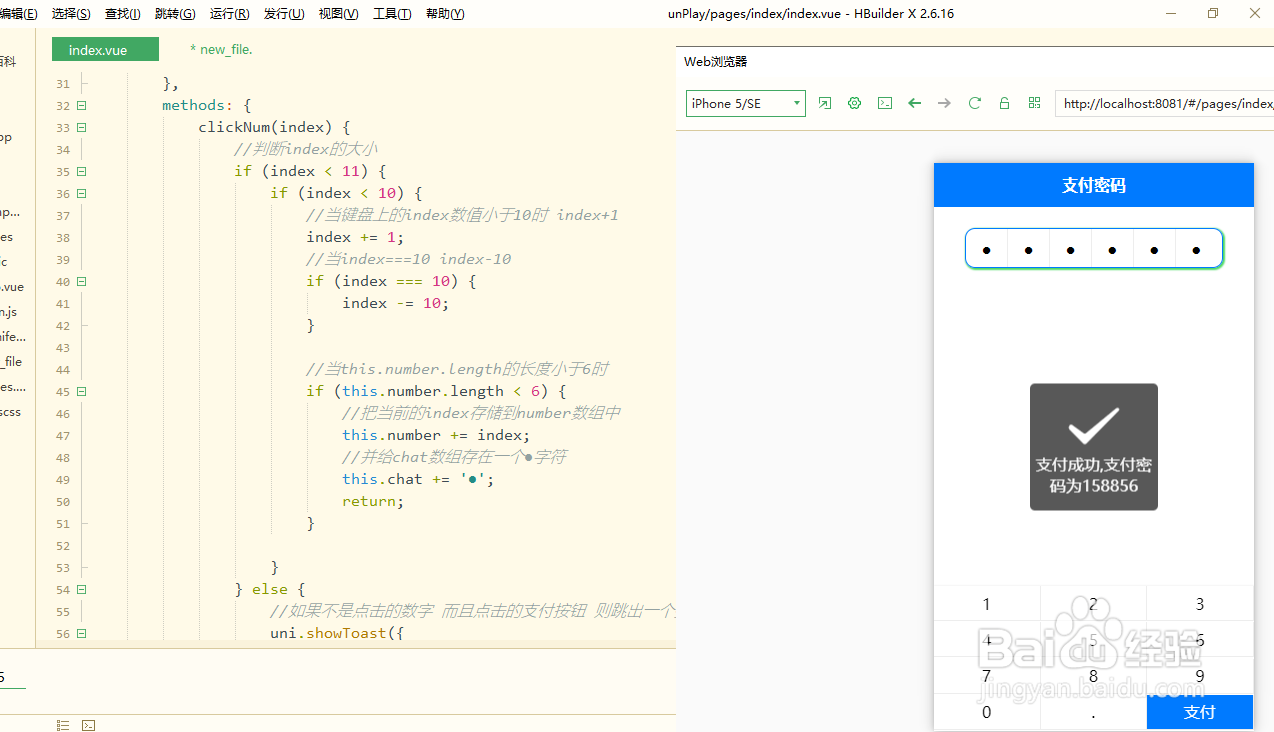Select the n.js file in project sidebar

coord(9,311)
